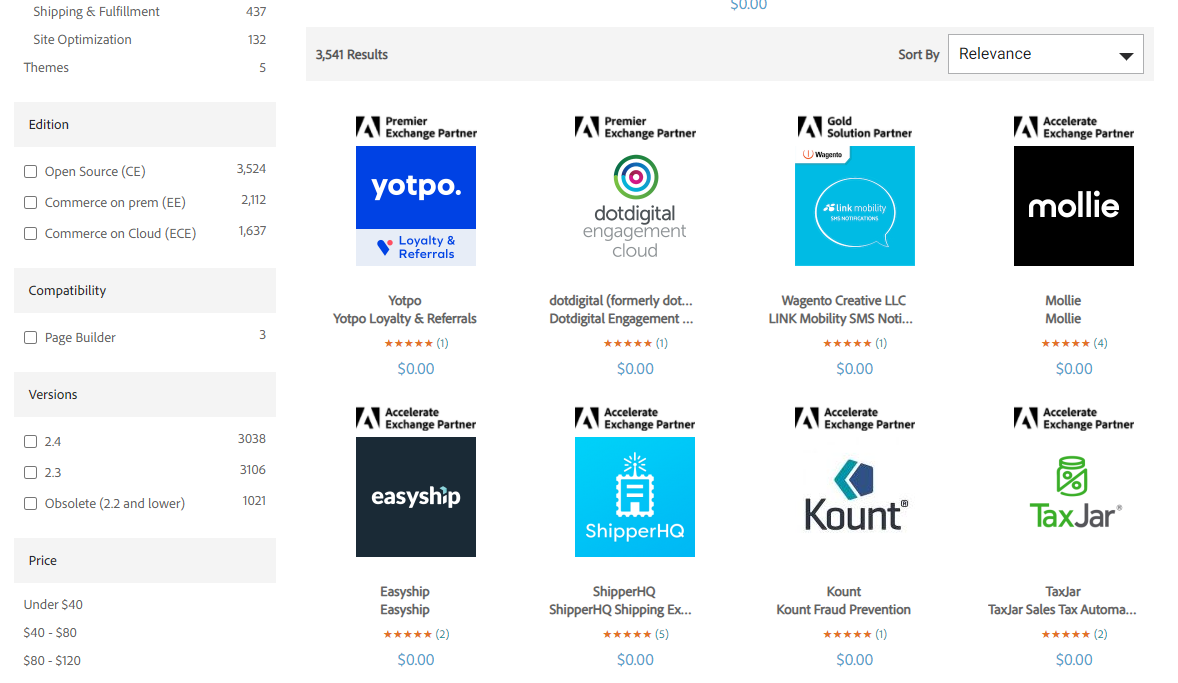The height and width of the screenshot is (683, 1178).
Task: Click Accelerate Exchange Partner badge above TaxJar
Action: click(x=1074, y=418)
